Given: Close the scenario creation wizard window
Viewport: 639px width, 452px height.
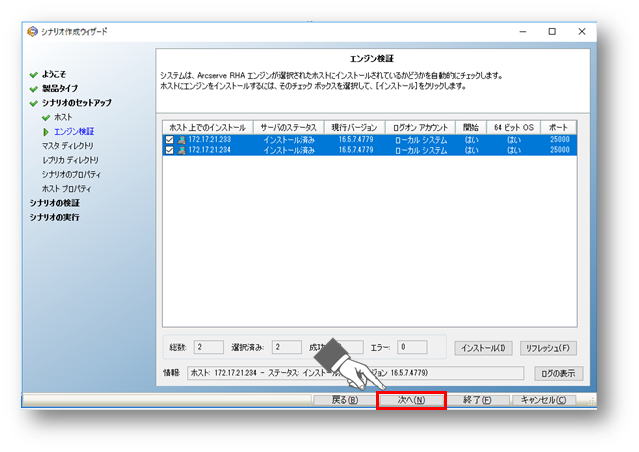Looking at the screenshot, I should (x=582, y=31).
